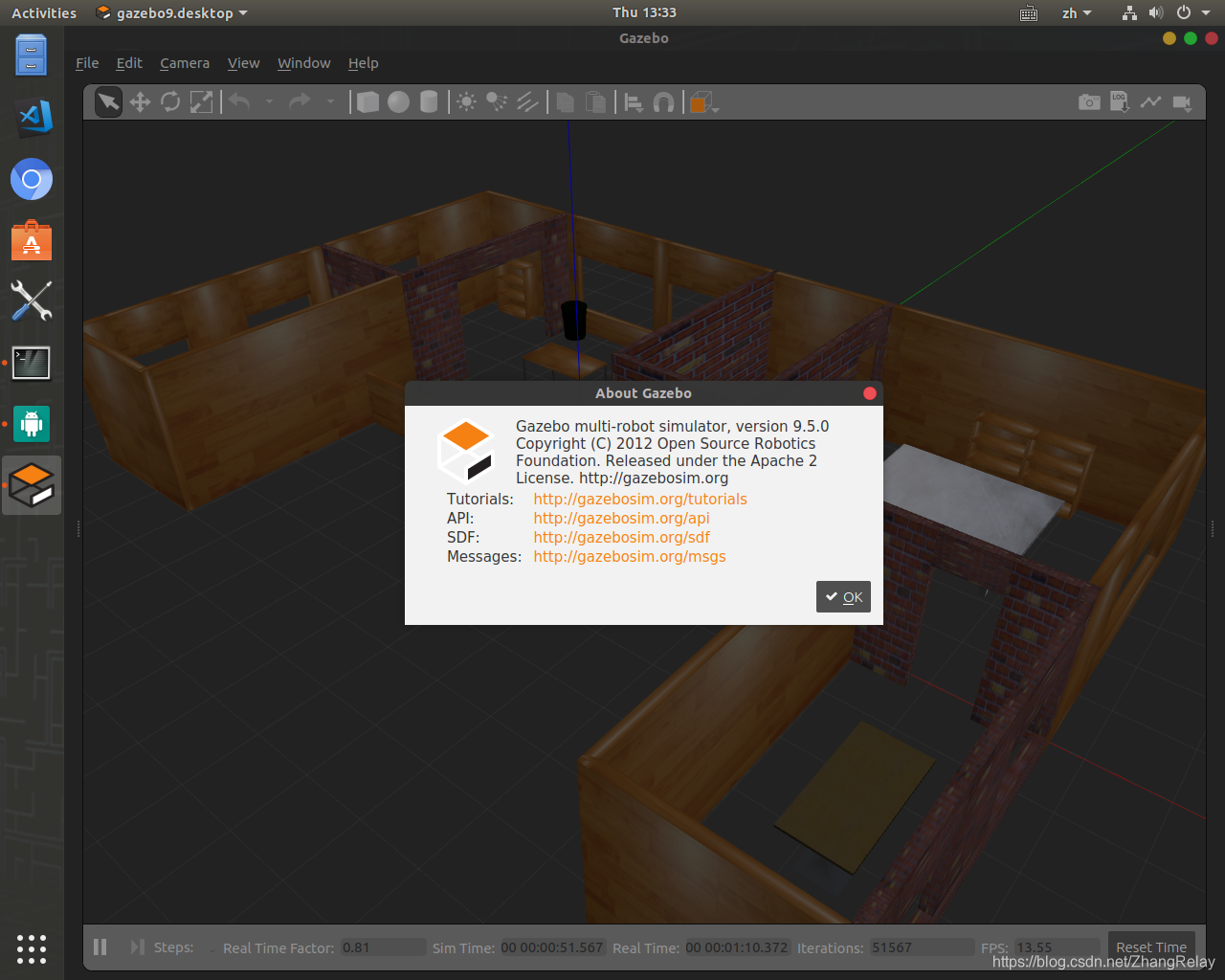Open the data LOG recorder
The height and width of the screenshot is (980, 1225).
(x=1120, y=101)
